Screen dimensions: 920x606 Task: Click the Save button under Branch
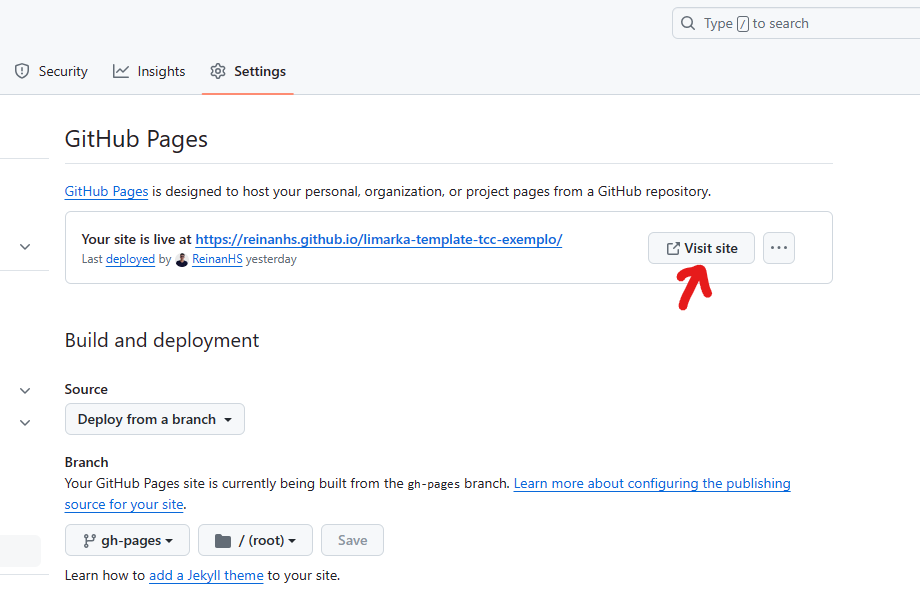coord(352,540)
